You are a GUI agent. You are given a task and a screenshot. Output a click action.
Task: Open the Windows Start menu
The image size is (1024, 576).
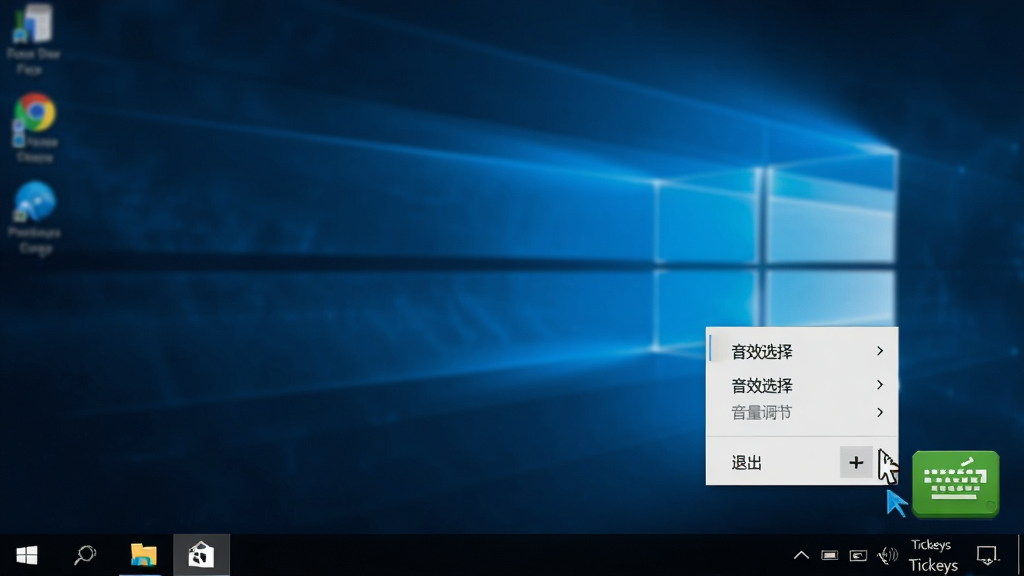[27, 555]
